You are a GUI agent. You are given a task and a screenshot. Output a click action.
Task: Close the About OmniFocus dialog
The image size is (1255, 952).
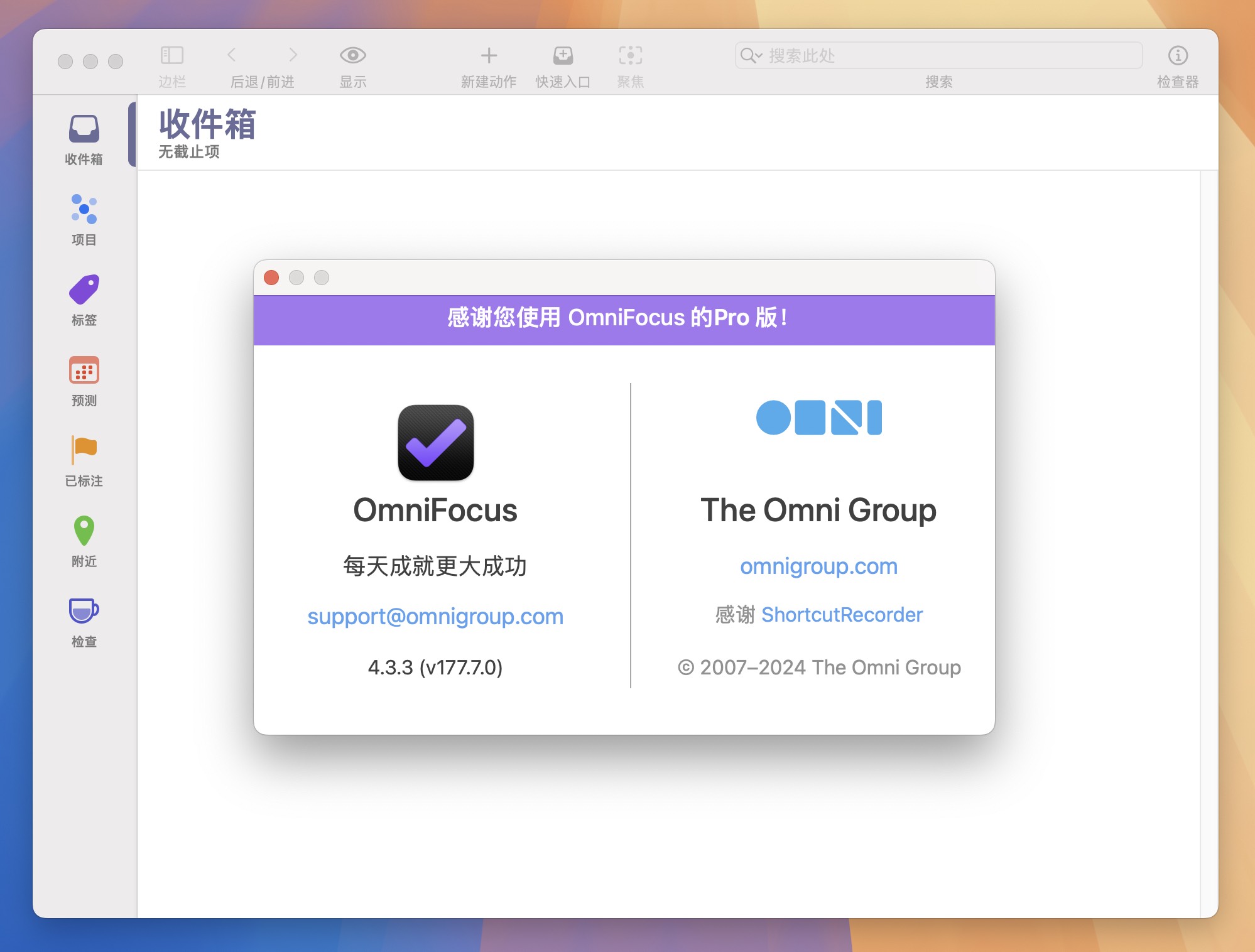271,278
